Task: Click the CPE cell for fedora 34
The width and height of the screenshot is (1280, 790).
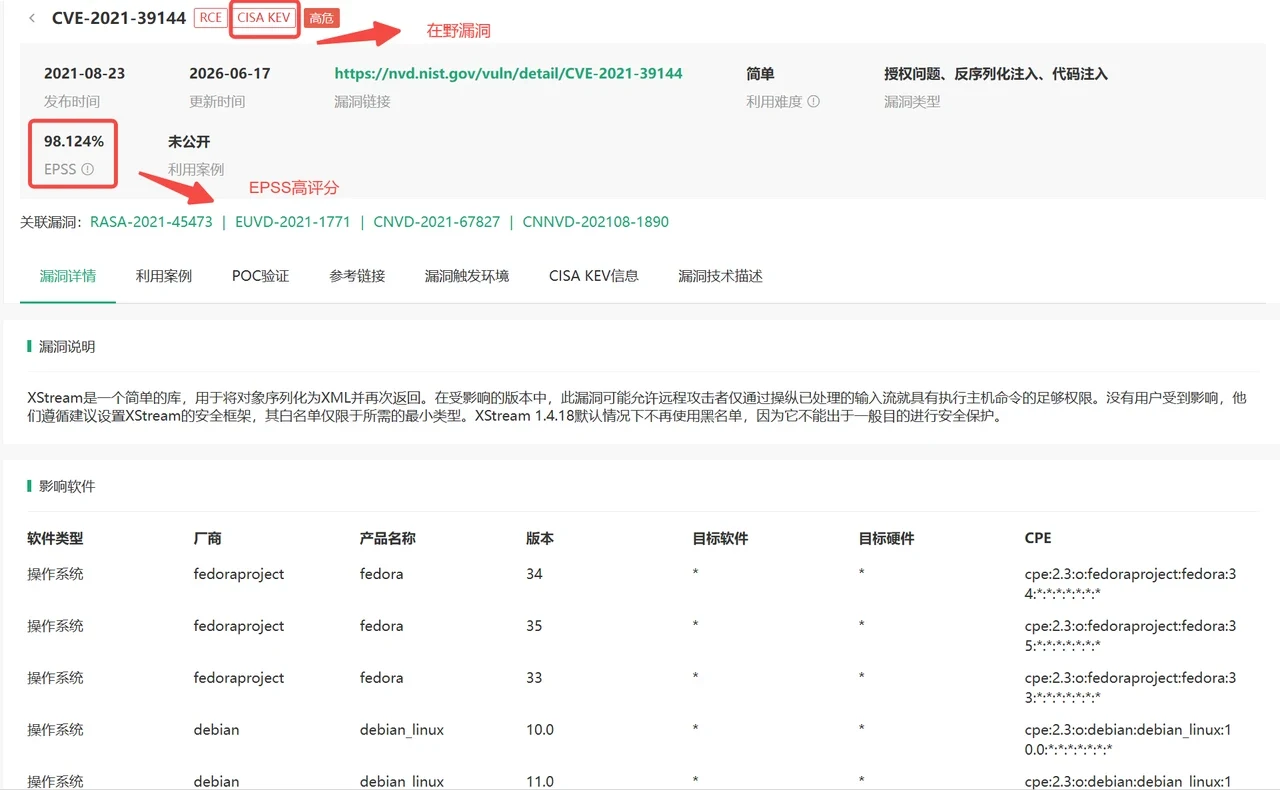Action: (x=1131, y=583)
